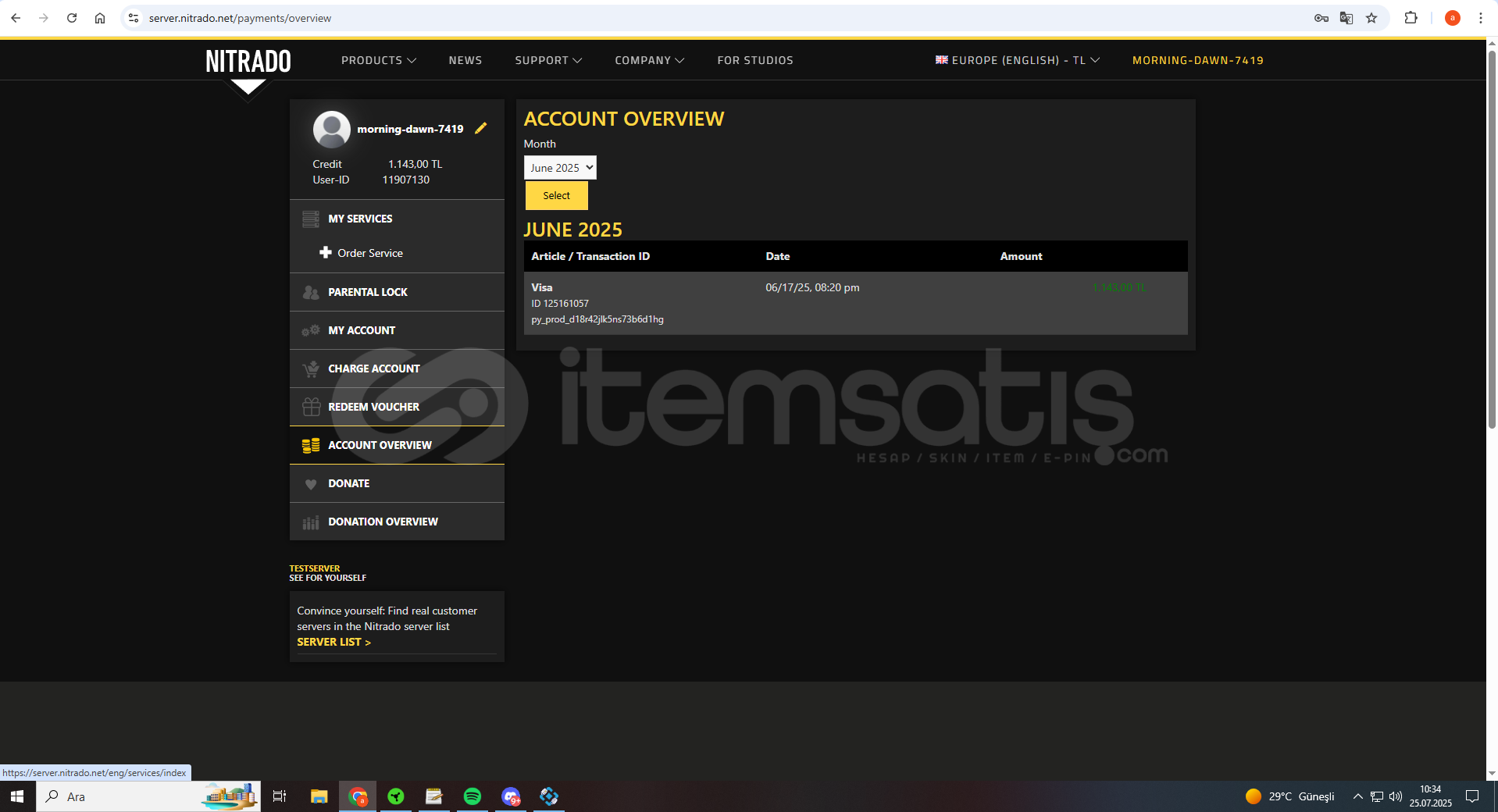Open Windows notification center
1498x812 pixels.
click(1472, 796)
